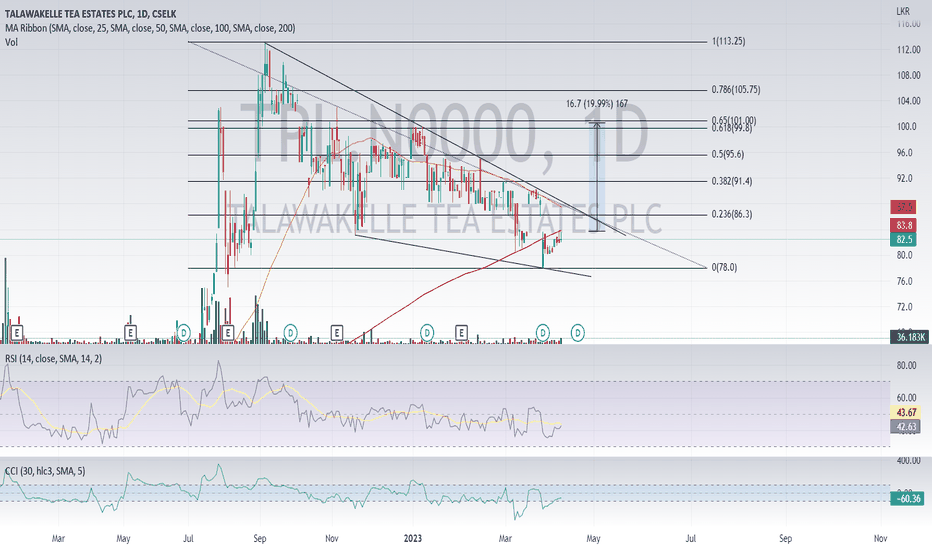The image size is (932, 550).
Task: Select the 16.7 (19.99%) 167 price range label
Action: click(x=597, y=103)
